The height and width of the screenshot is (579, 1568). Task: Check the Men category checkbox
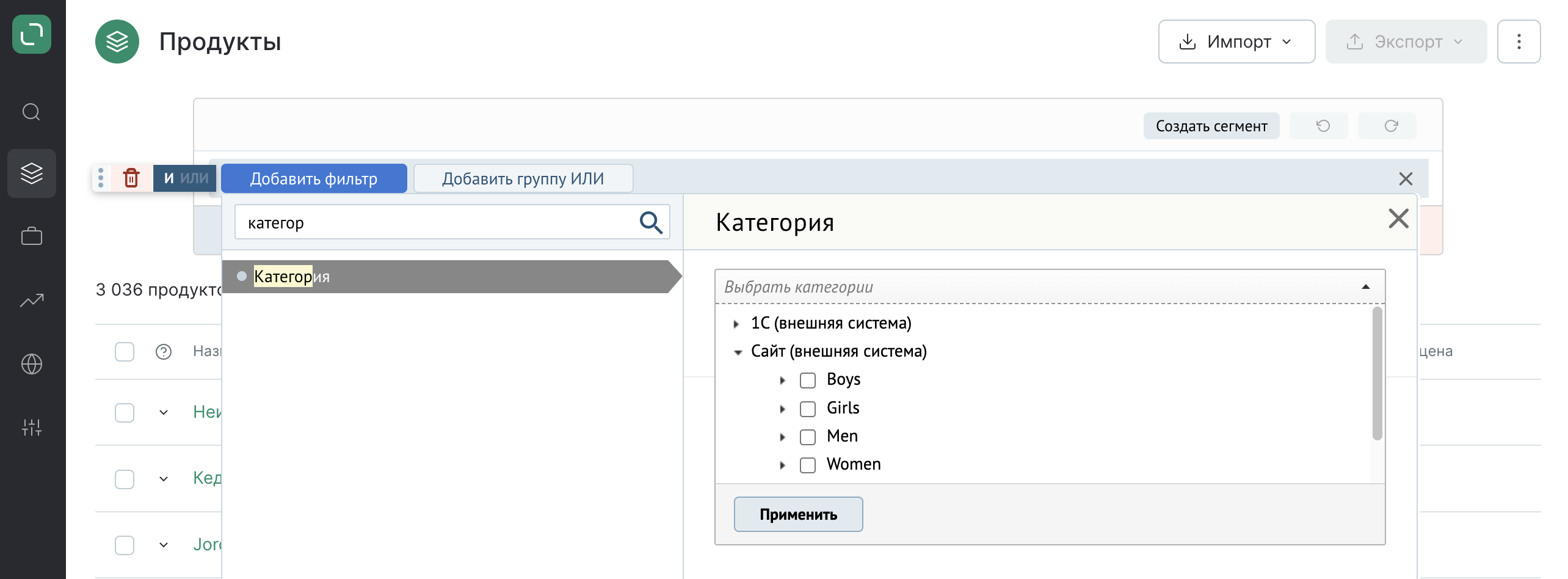[x=808, y=437]
